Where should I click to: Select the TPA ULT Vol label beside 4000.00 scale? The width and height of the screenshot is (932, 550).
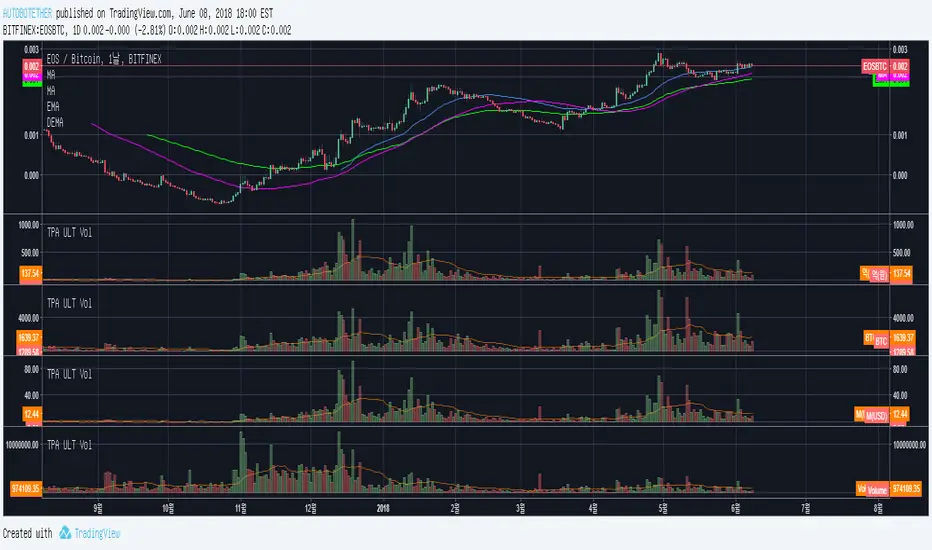coord(70,303)
